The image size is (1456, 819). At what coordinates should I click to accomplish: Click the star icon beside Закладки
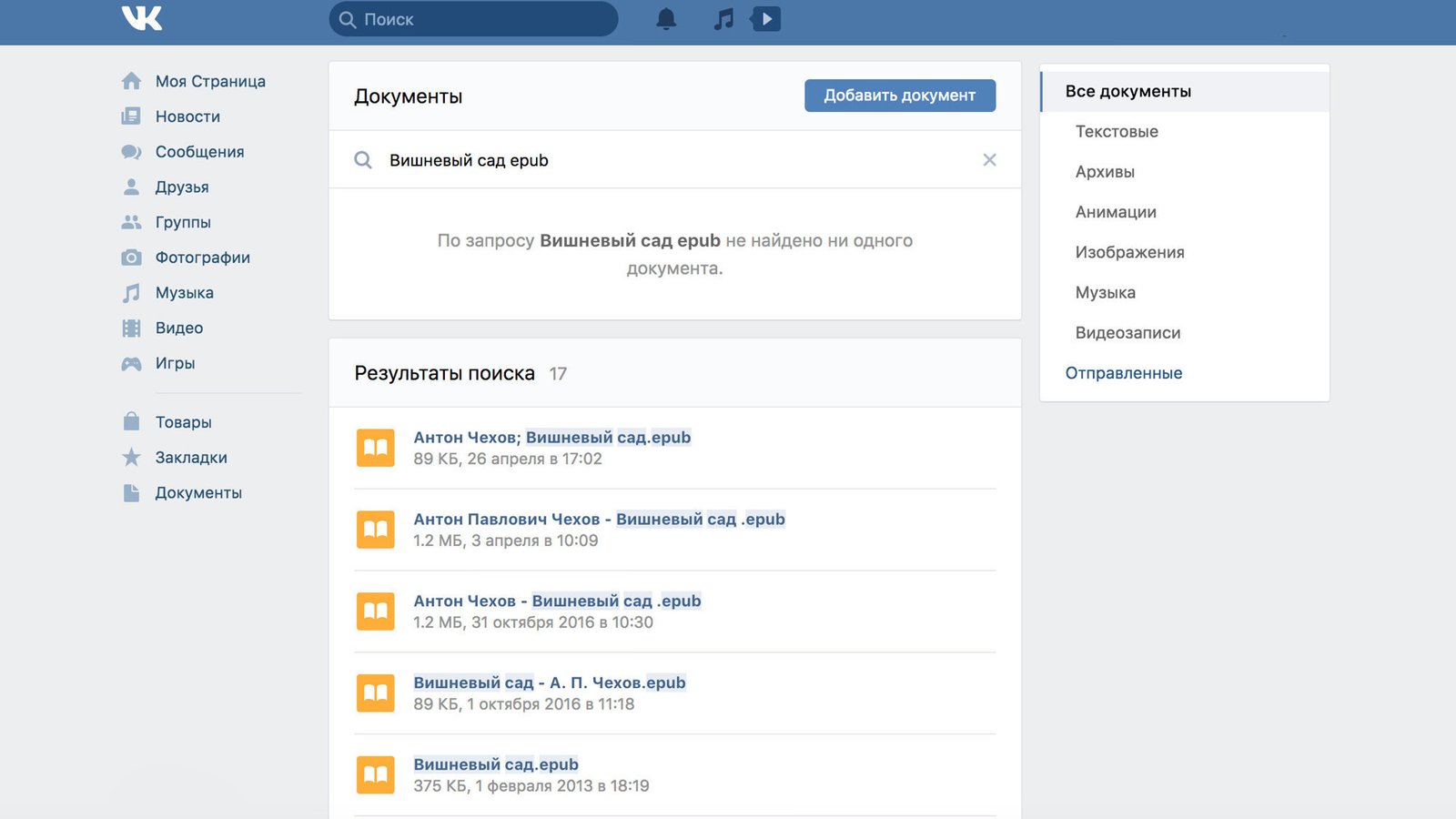pos(131,457)
